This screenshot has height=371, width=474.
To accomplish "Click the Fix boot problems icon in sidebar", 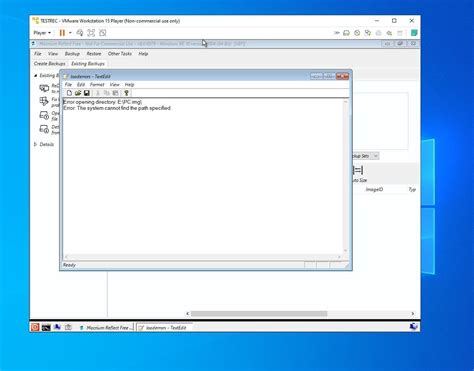I will tap(44, 101).
